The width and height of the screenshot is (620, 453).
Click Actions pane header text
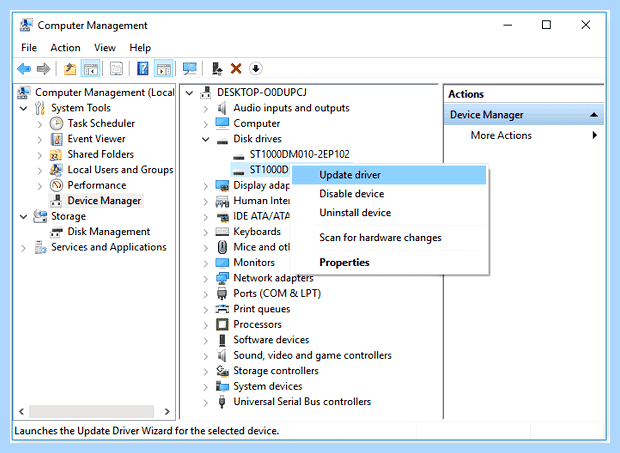466,94
